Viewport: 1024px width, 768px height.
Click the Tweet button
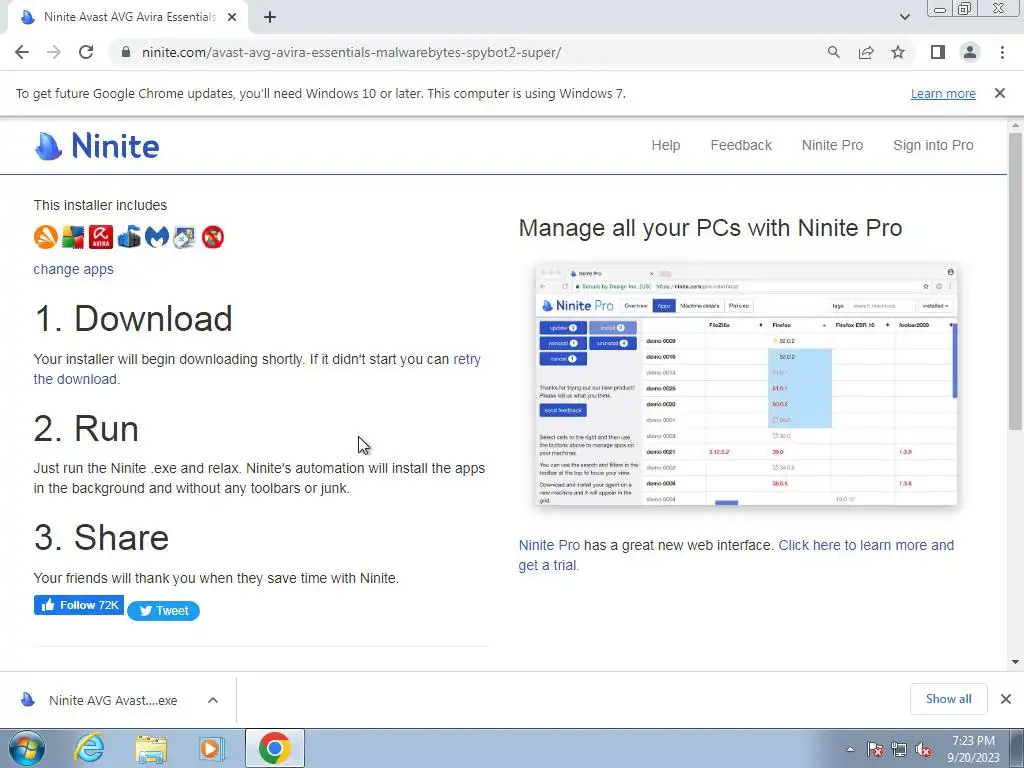tap(163, 611)
